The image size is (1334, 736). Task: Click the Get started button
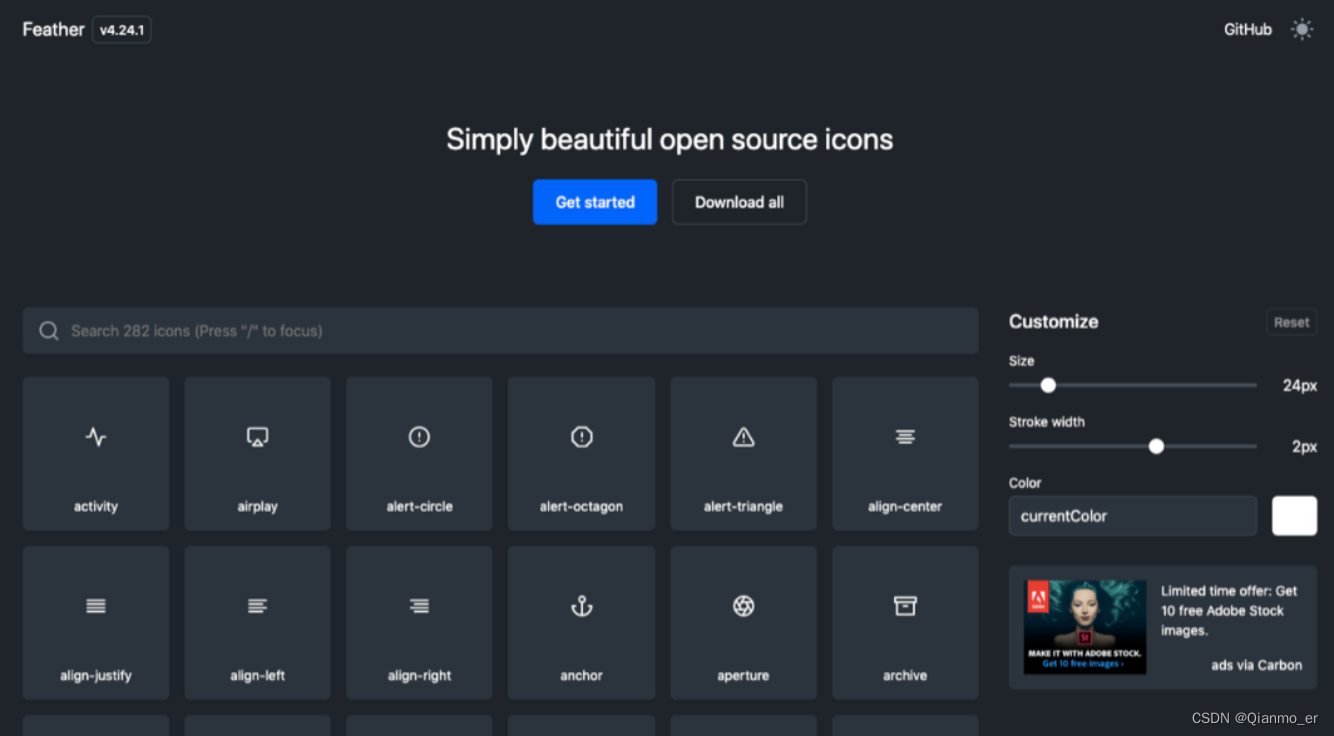[x=595, y=202]
